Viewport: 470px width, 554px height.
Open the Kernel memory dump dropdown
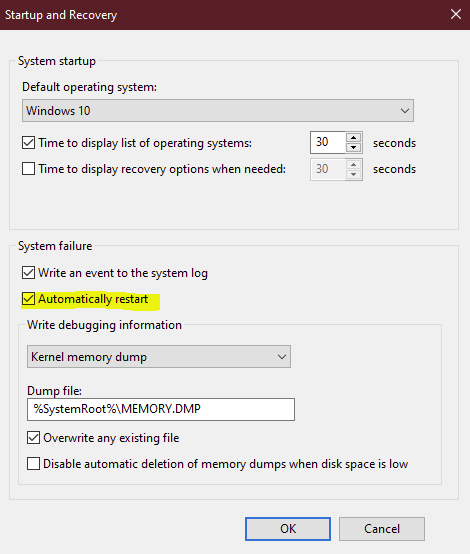159,357
